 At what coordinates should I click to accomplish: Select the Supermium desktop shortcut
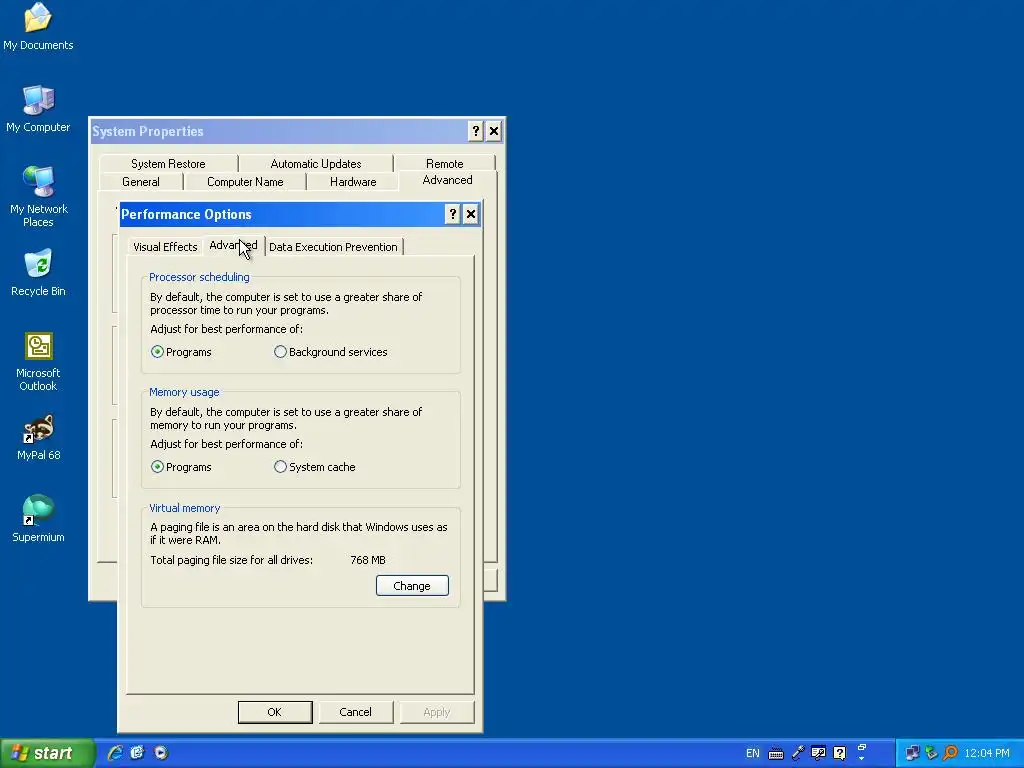coord(38,519)
